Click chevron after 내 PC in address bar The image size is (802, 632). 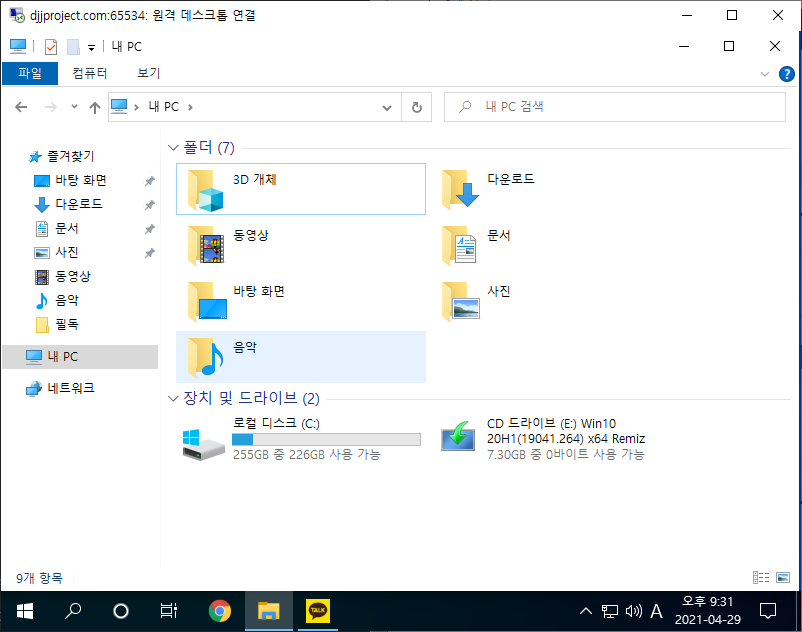click(190, 107)
